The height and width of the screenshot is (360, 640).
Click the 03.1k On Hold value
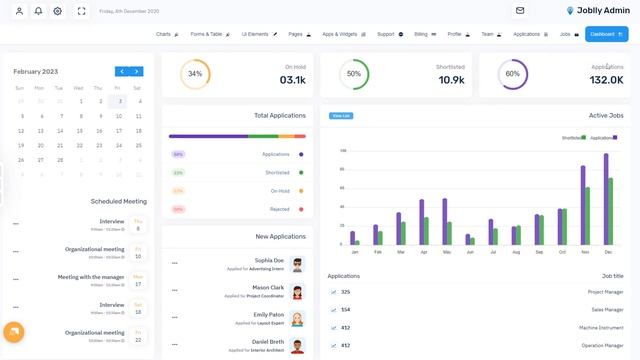pyautogui.click(x=293, y=80)
